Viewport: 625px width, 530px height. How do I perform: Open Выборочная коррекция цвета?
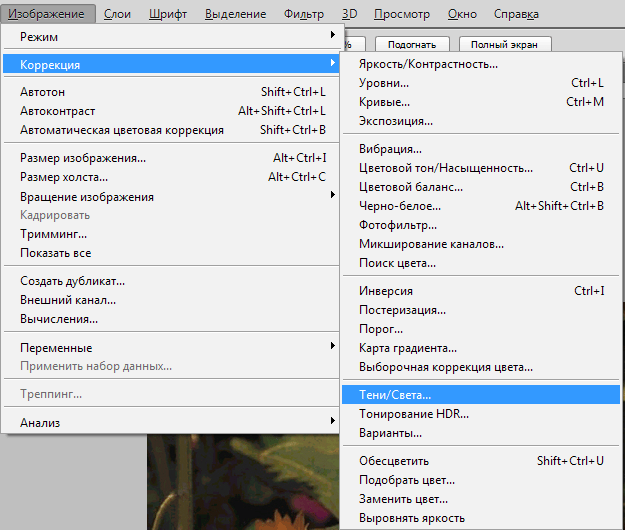click(x=481, y=367)
